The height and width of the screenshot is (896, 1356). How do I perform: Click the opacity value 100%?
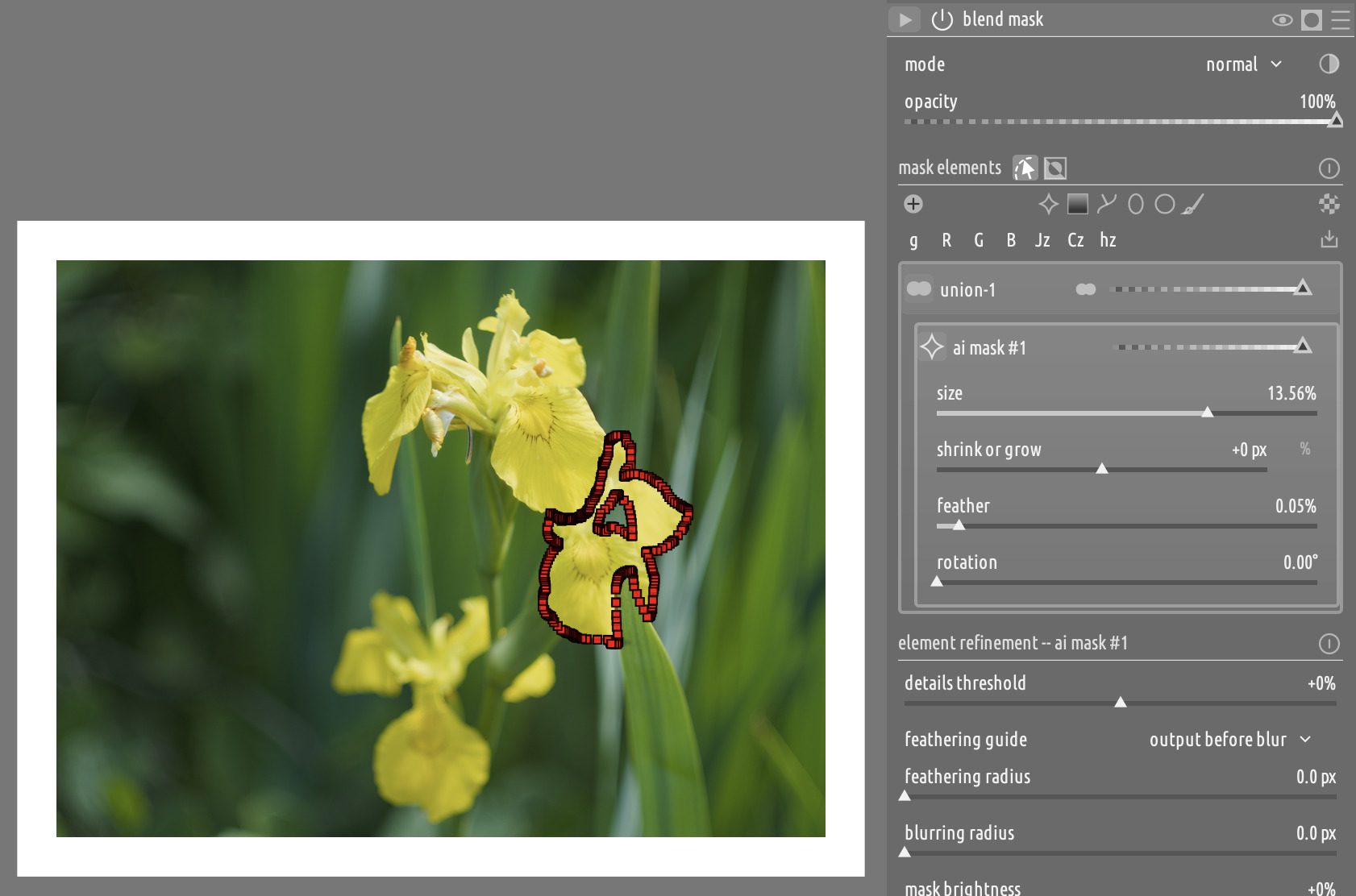click(x=1317, y=102)
